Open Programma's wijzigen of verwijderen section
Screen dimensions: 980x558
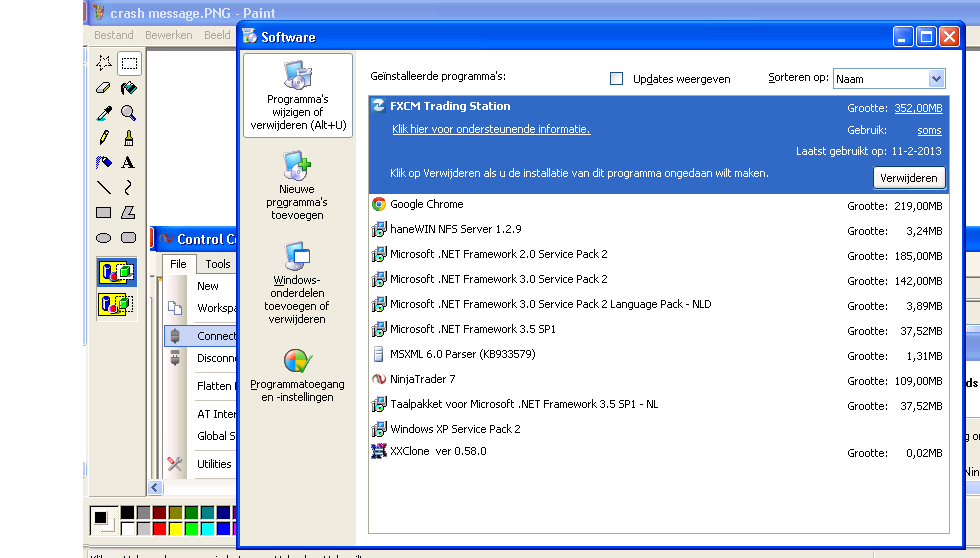pos(298,96)
